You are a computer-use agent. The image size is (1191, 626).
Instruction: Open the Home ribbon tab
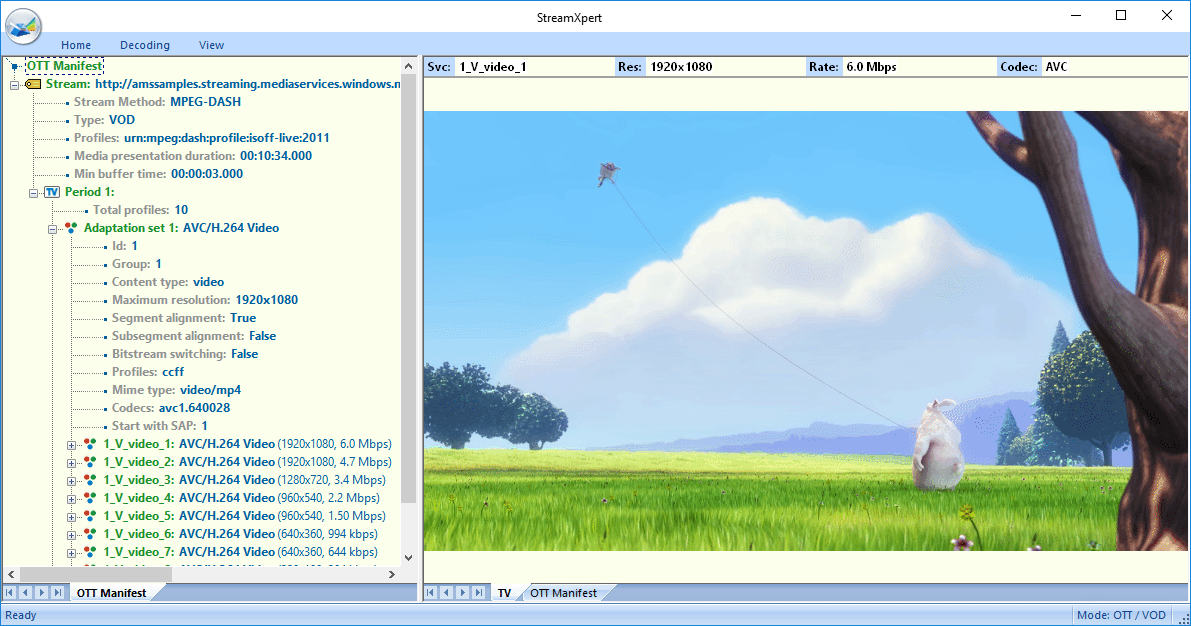pyautogui.click(x=76, y=45)
